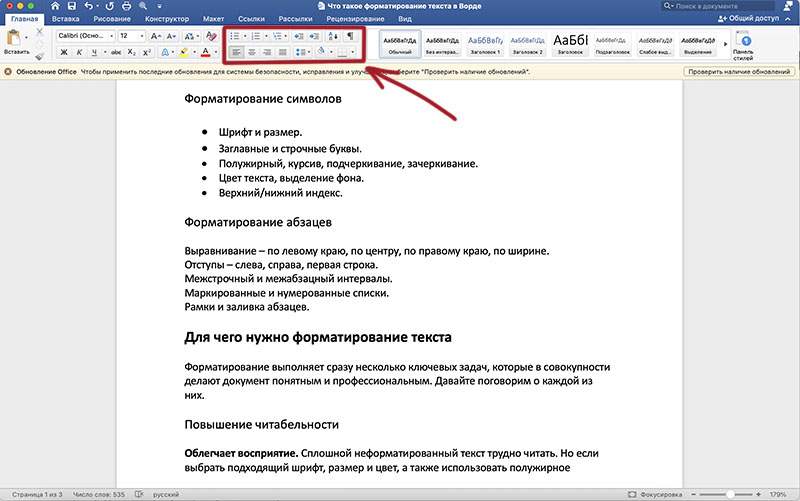Open the Home icon in title bar
This screenshot has width=800, height=501.
click(55, 6)
